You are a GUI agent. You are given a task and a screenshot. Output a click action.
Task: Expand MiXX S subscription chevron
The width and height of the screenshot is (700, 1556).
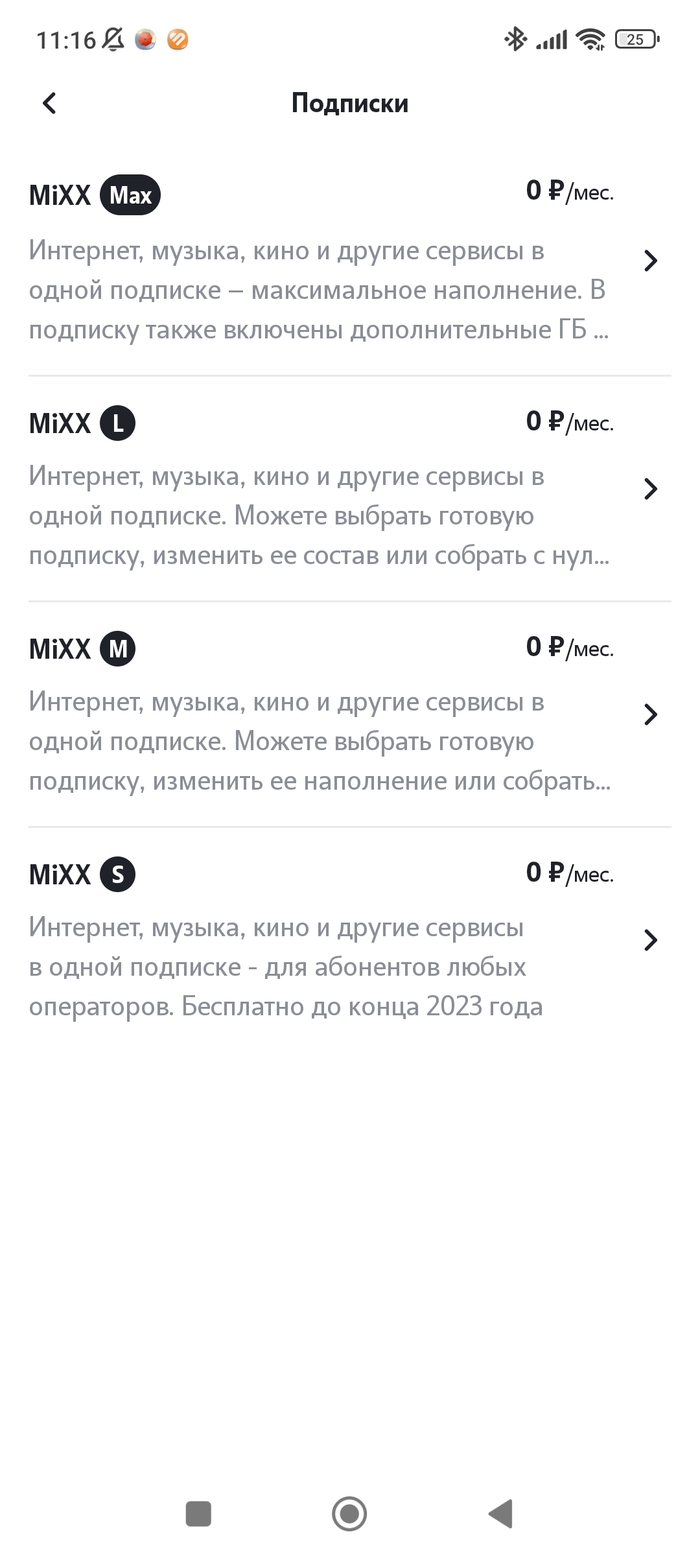pyautogui.click(x=651, y=940)
